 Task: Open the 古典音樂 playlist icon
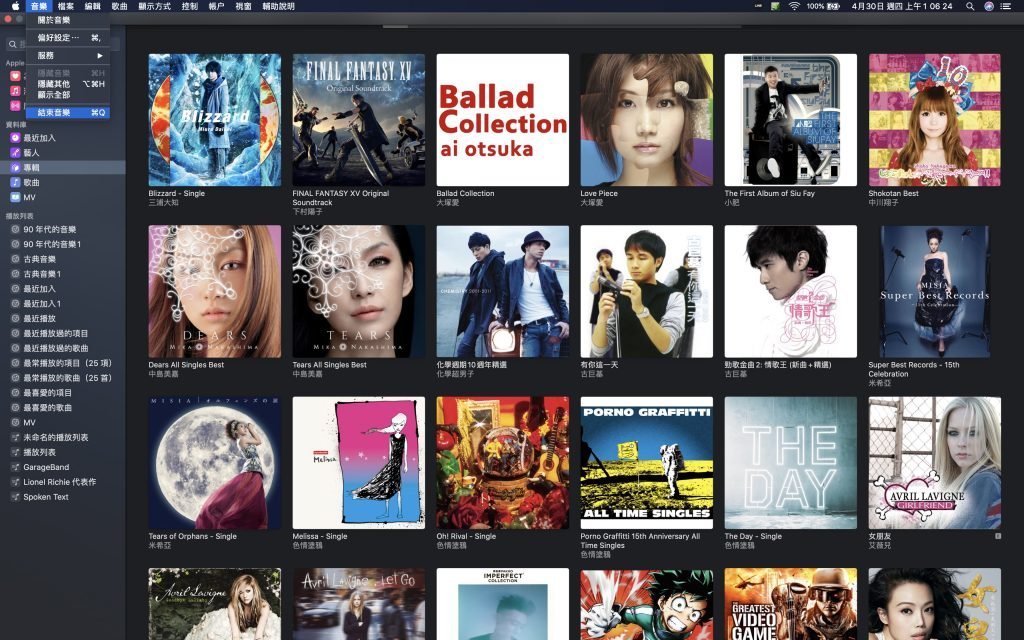coord(15,259)
